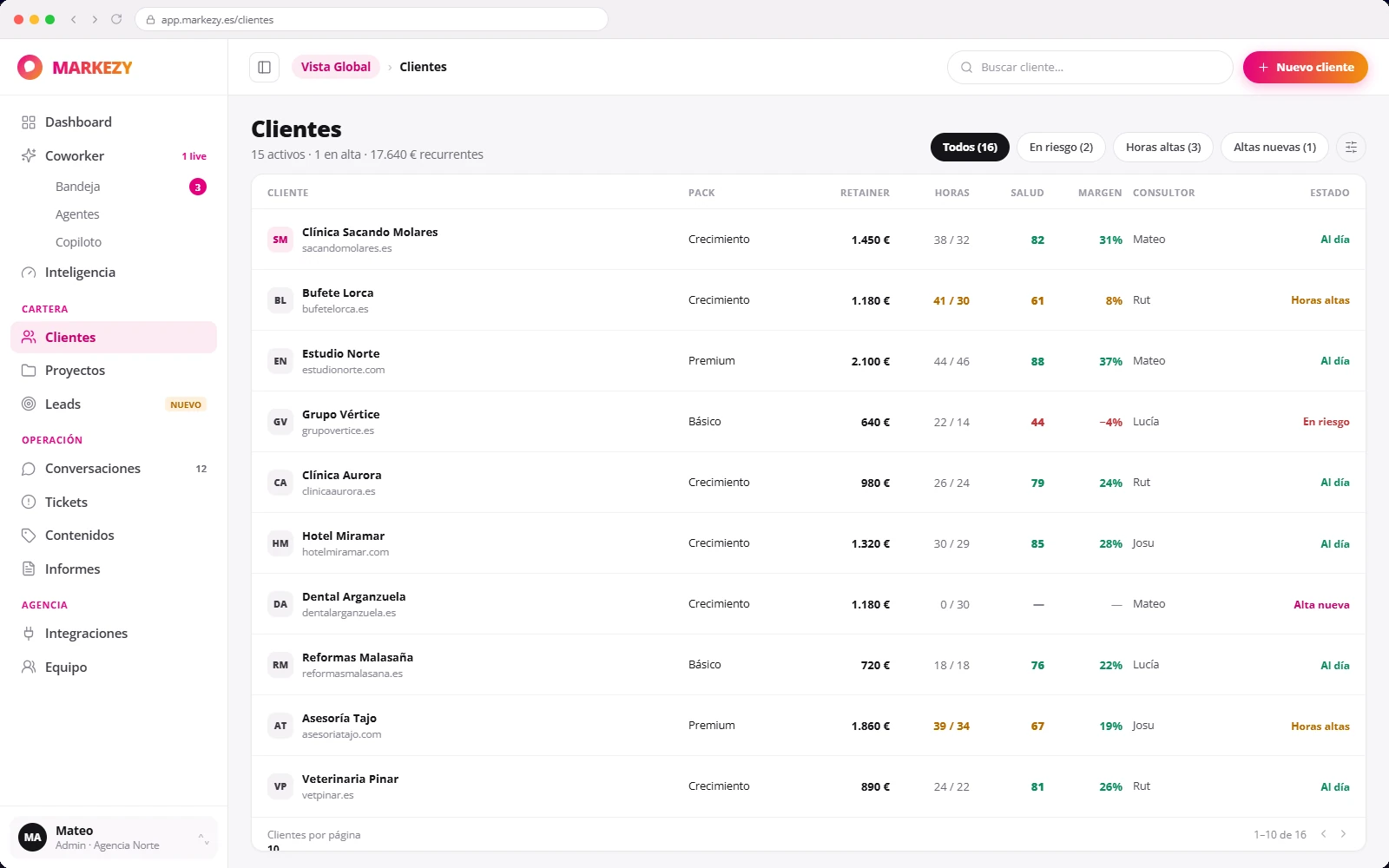
Task: Reload the page in browser
Action: click(x=116, y=19)
